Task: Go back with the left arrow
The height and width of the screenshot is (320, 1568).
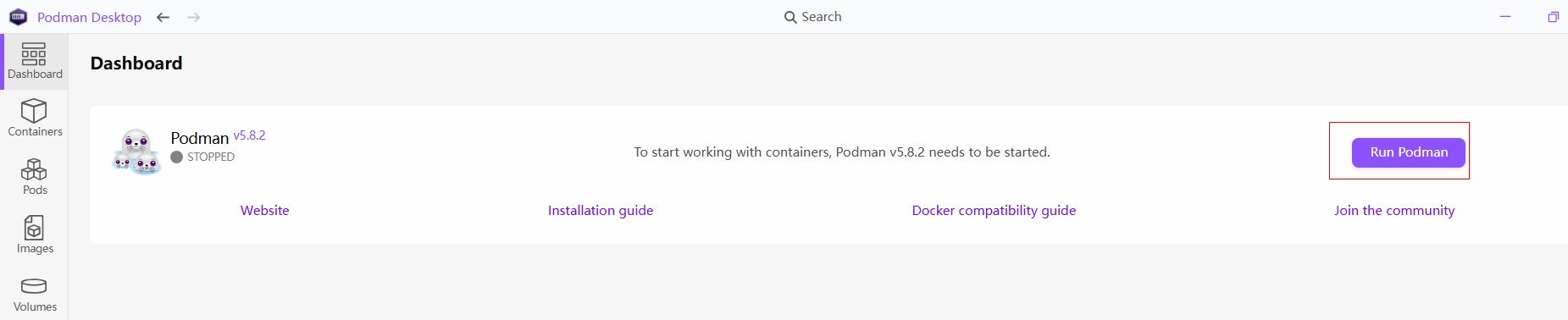Action: [163, 17]
